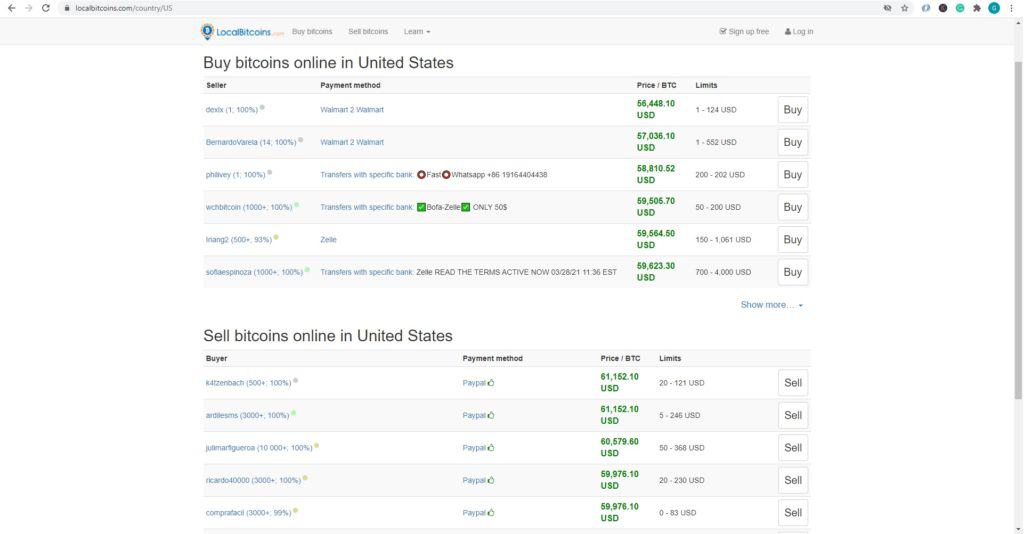The height and width of the screenshot is (534, 1024).
Task: Click the eye-slash icon in address bar
Action: tap(888, 8)
